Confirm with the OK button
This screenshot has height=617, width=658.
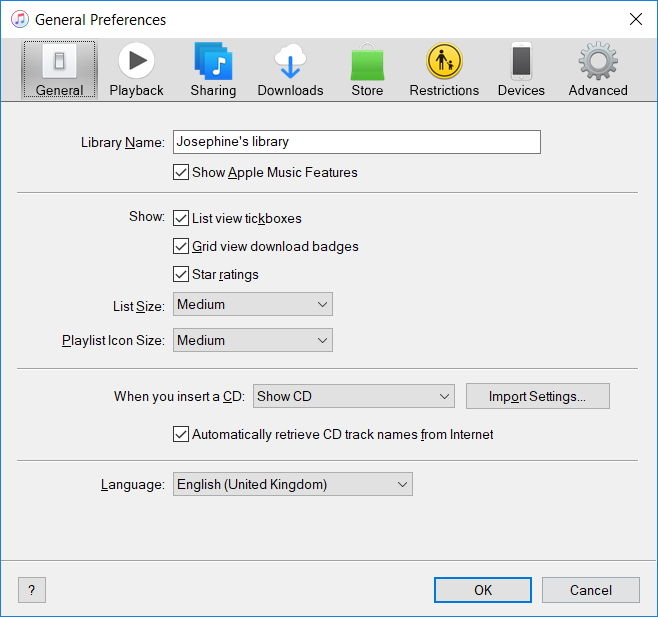click(483, 590)
